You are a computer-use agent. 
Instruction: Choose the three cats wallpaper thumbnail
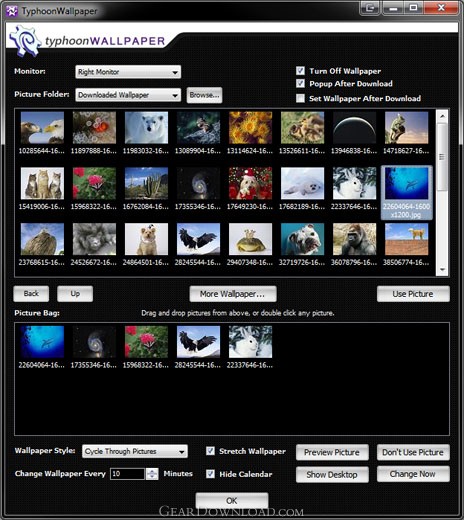(42, 183)
